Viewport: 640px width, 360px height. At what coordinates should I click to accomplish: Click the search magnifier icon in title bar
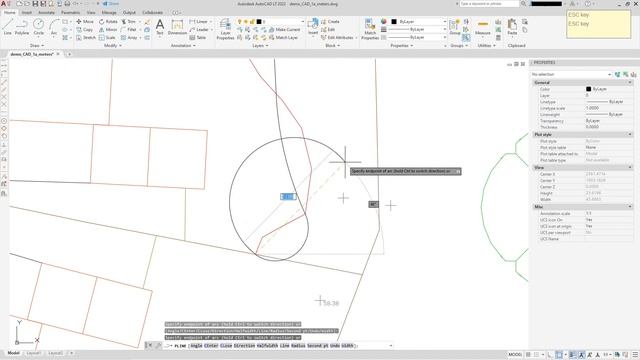[523, 4]
